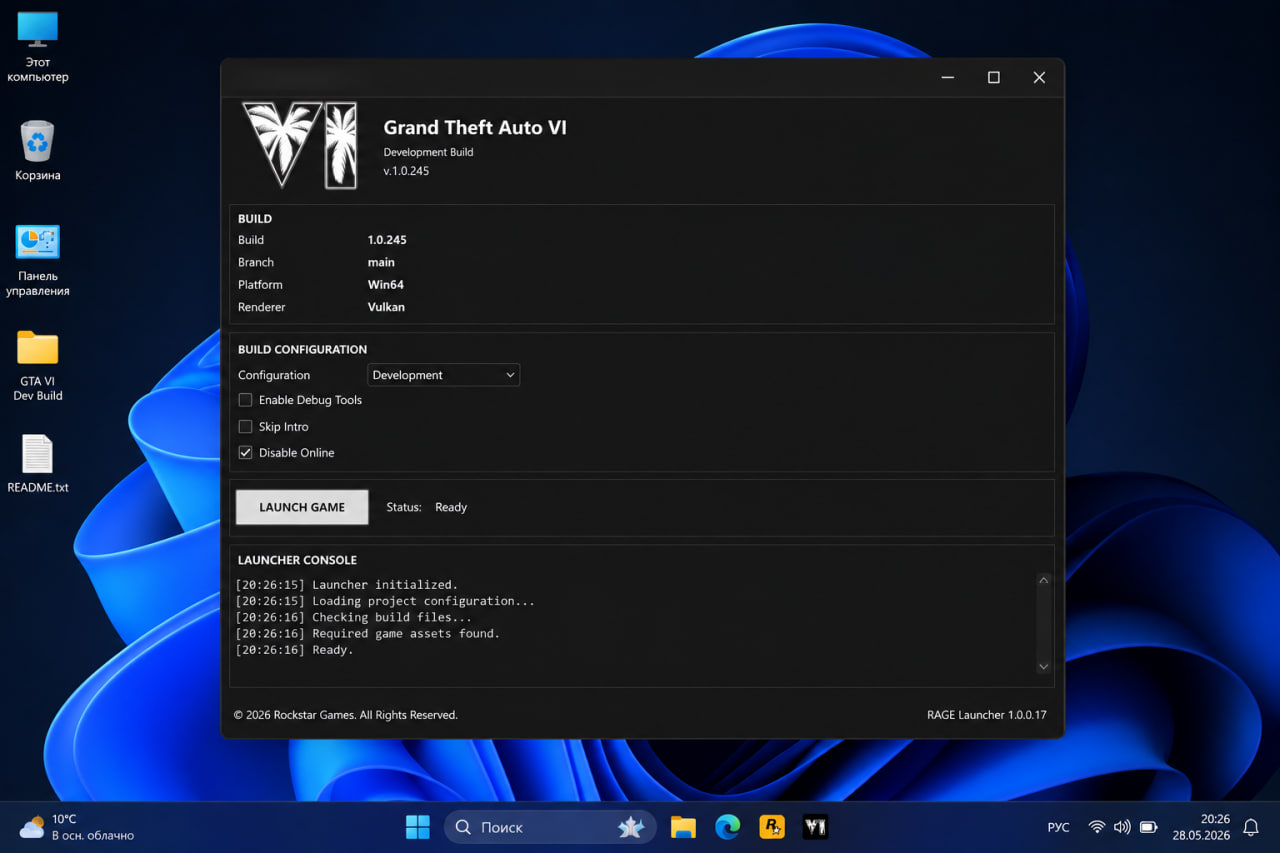Click the v.1.0.245 version text in header
Viewport: 1280px width, 853px height.
(406, 171)
